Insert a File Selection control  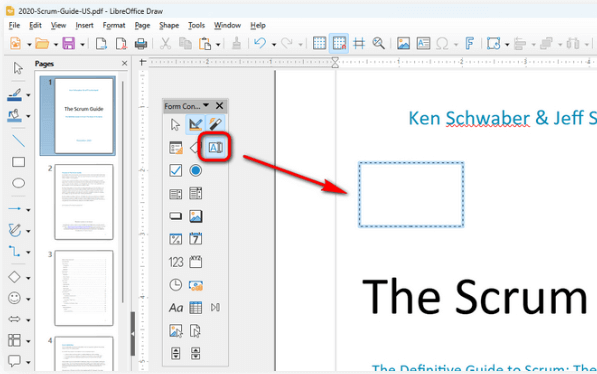pyautogui.click(x=195, y=331)
